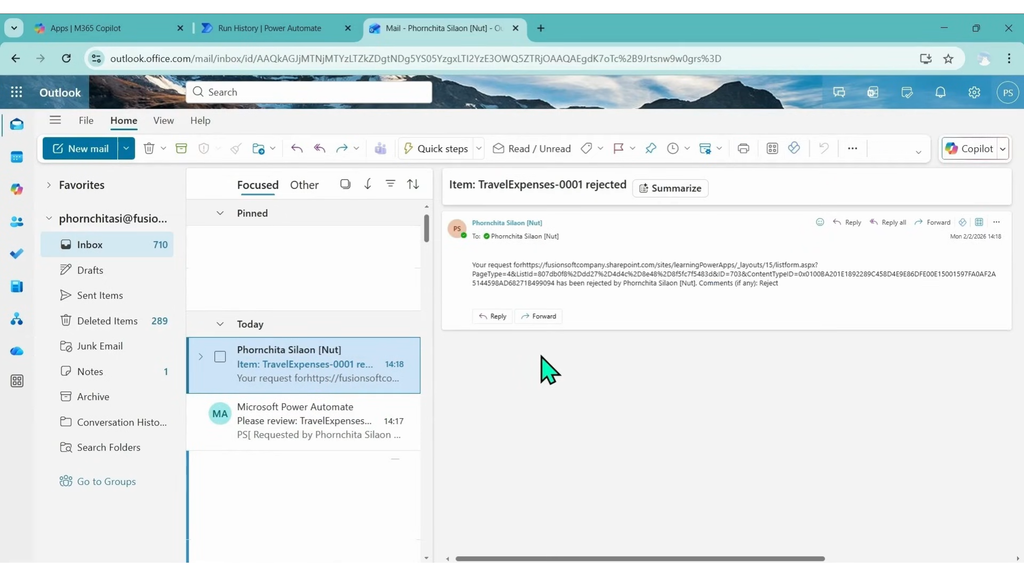Open the Outlook app launcher grid
1024x576 pixels.
16,92
